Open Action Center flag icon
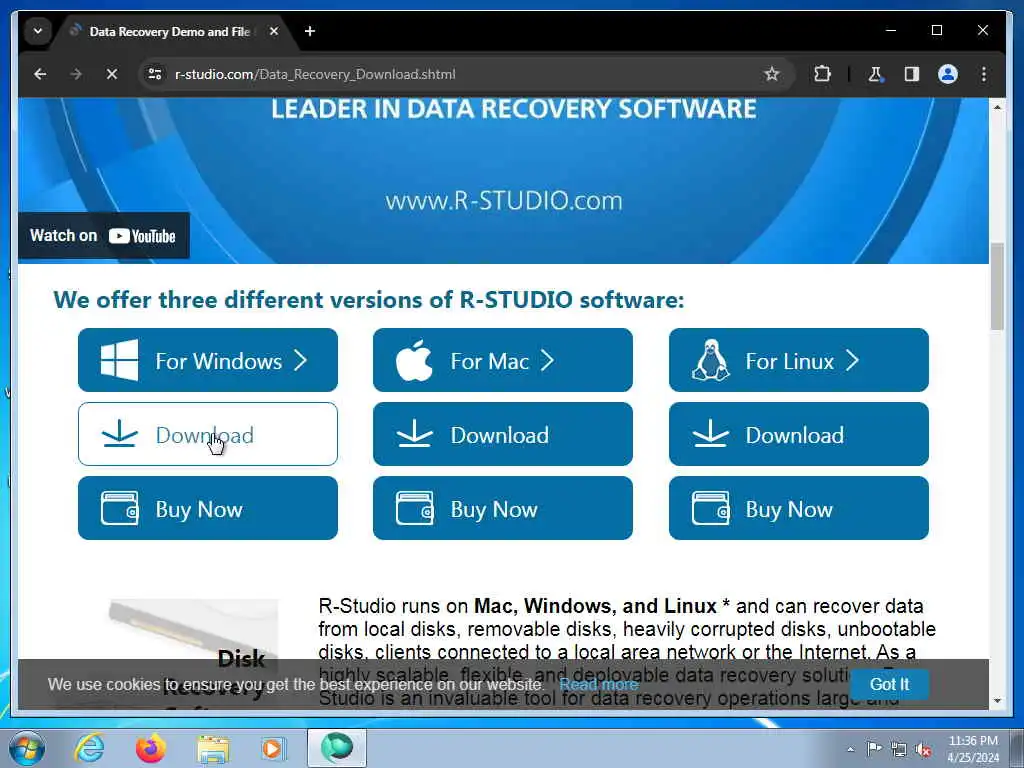 coord(874,749)
